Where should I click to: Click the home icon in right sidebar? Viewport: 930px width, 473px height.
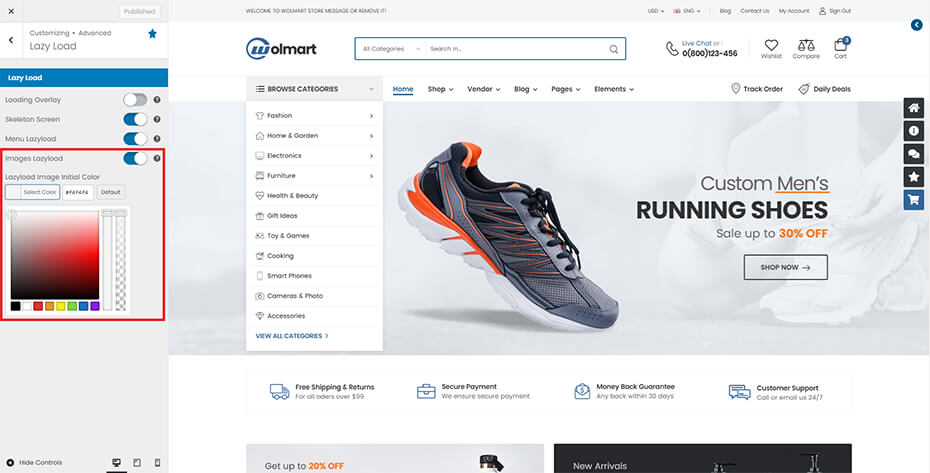coord(913,109)
